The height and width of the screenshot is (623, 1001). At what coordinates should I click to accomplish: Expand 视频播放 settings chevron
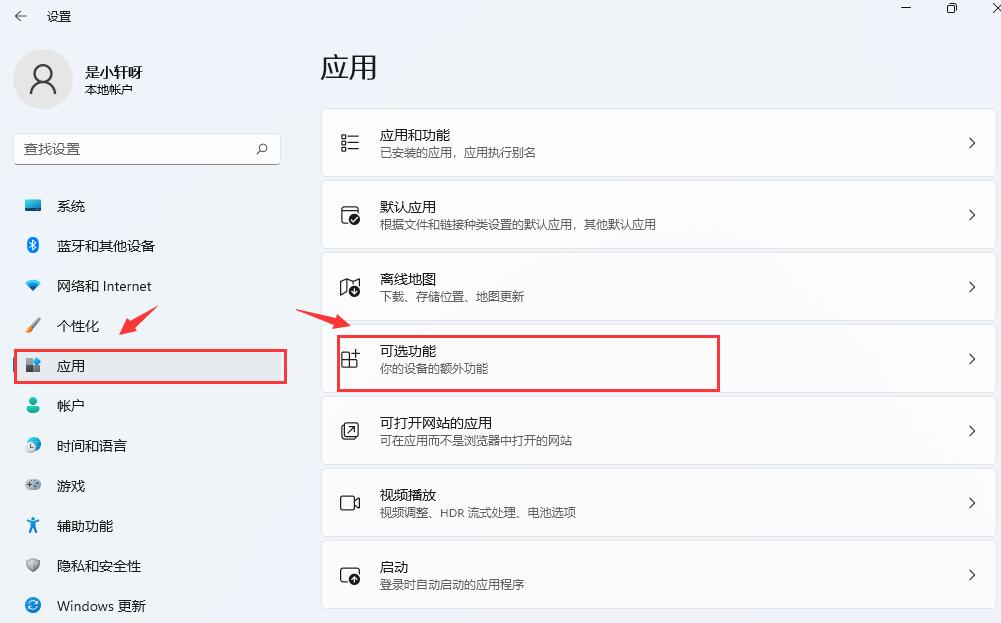(x=971, y=502)
